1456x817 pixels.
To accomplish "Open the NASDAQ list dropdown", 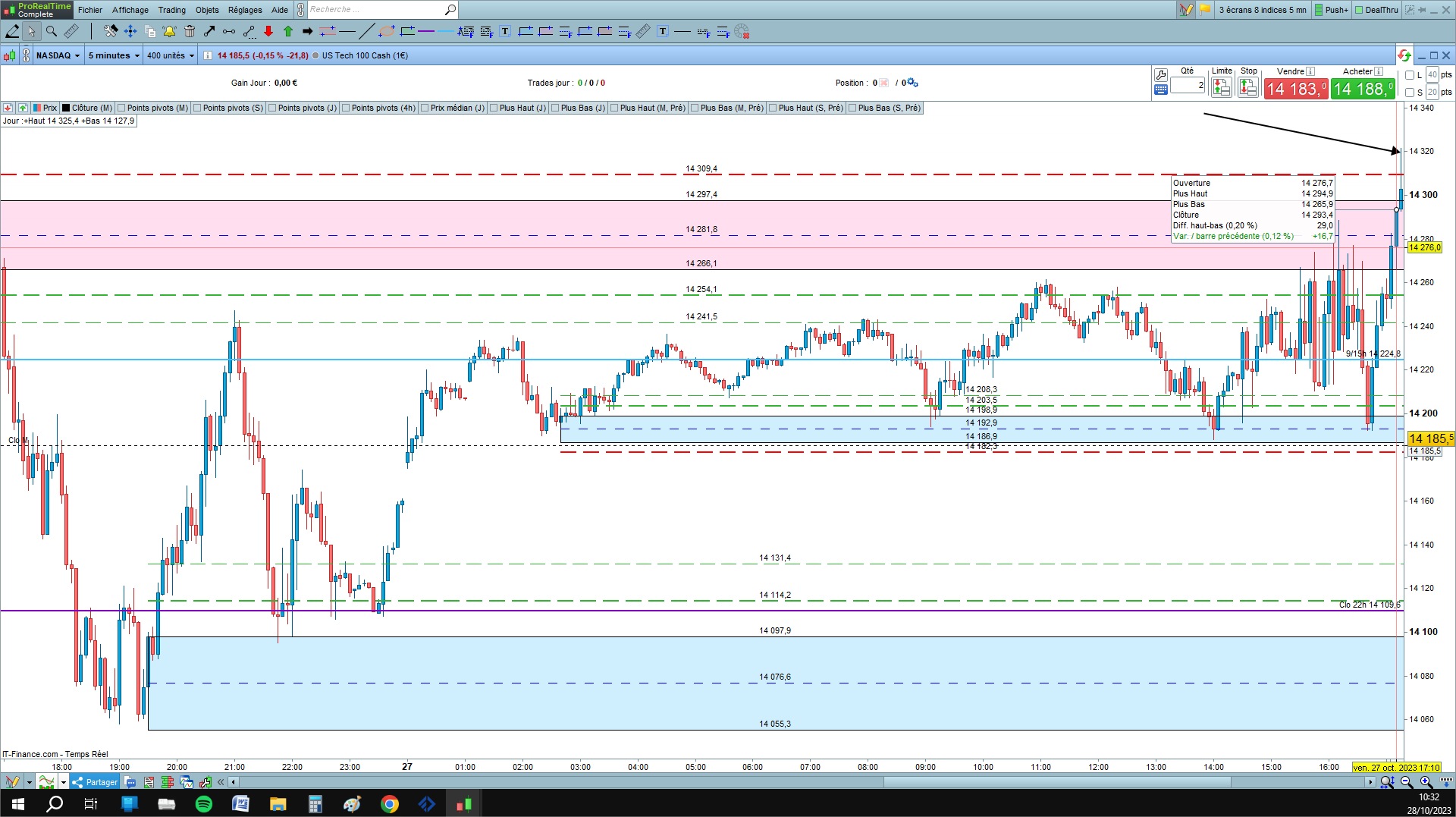I will 58,55.
